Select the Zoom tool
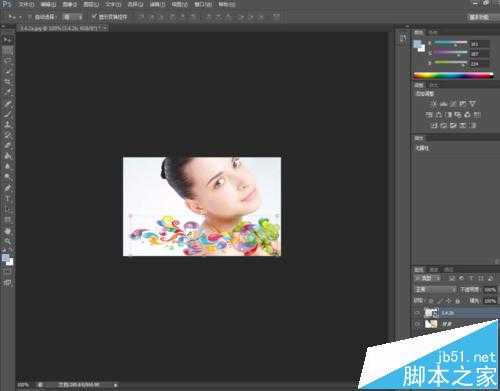500x391 pixels. [7, 241]
